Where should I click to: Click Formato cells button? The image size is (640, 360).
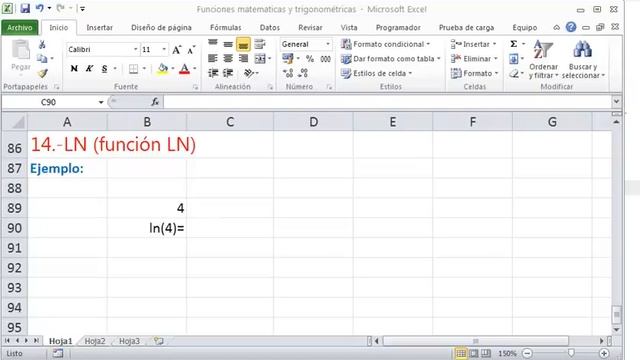coord(475,73)
